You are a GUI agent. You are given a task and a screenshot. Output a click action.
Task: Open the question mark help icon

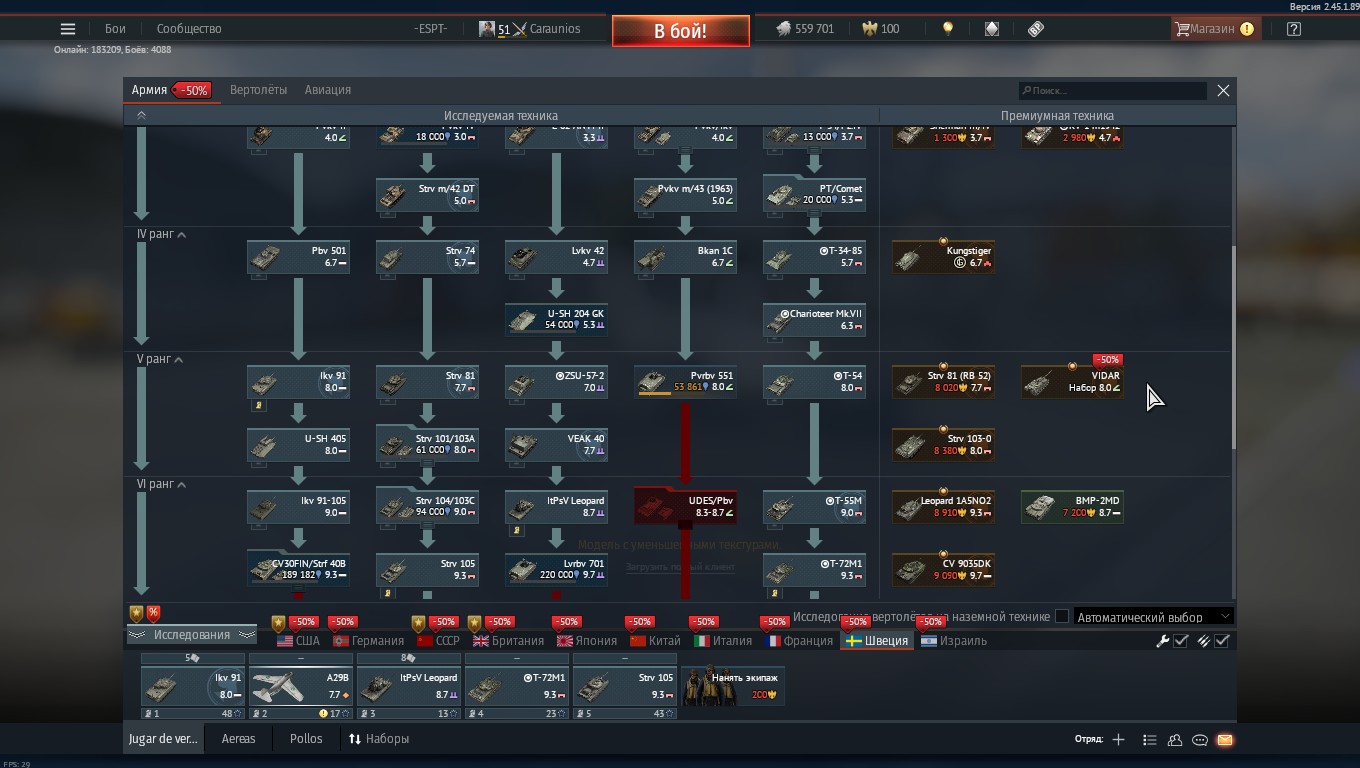tap(1294, 29)
